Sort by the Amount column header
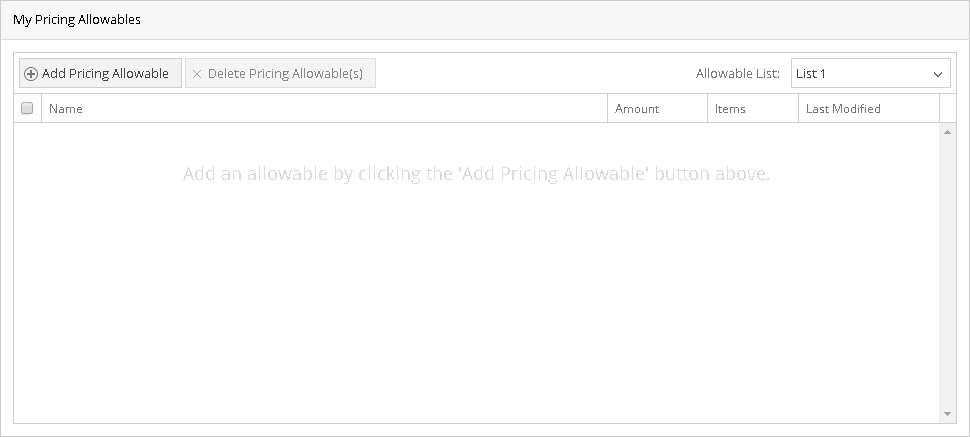 pyautogui.click(x=637, y=109)
